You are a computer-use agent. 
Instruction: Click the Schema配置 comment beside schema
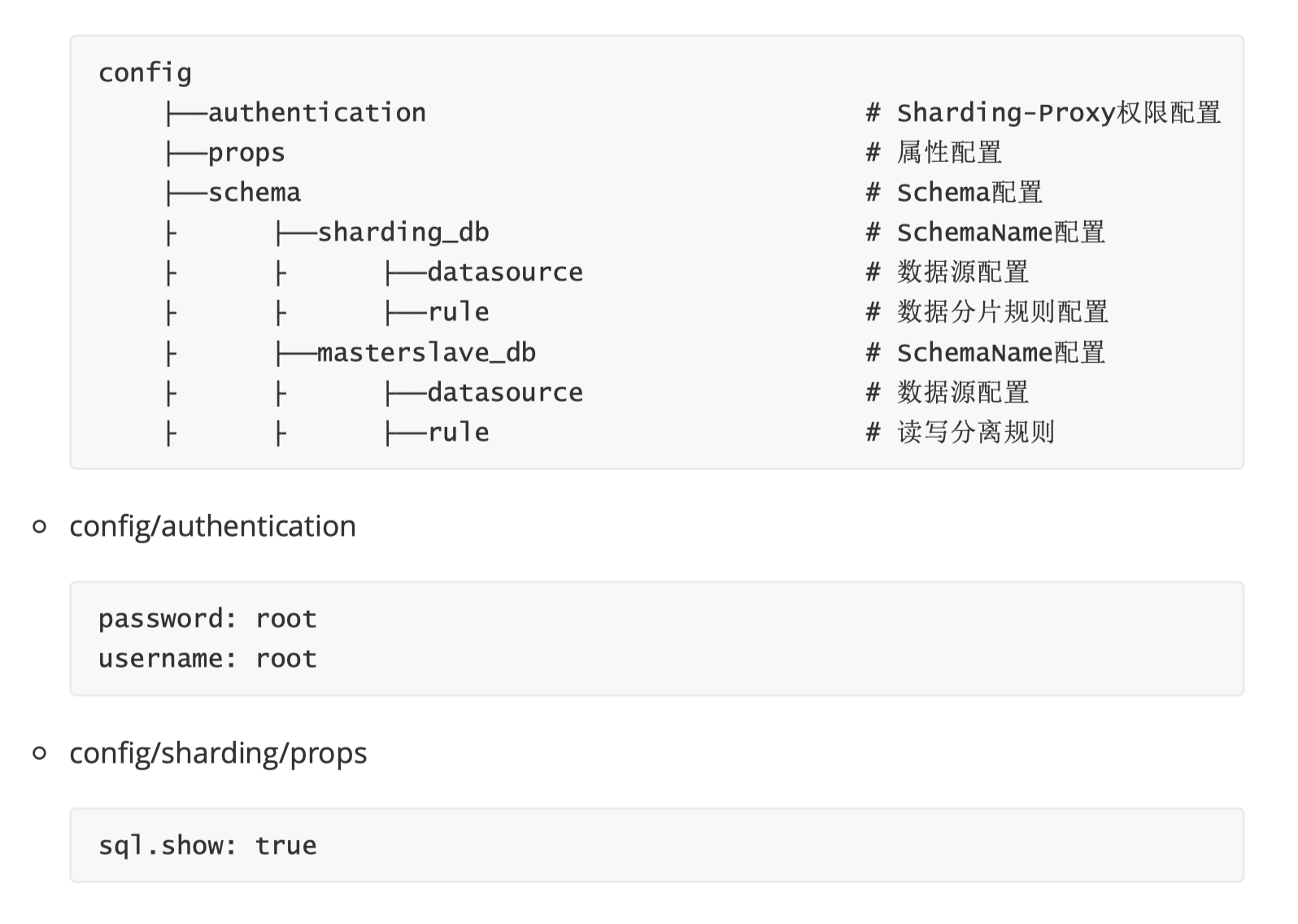click(969, 193)
